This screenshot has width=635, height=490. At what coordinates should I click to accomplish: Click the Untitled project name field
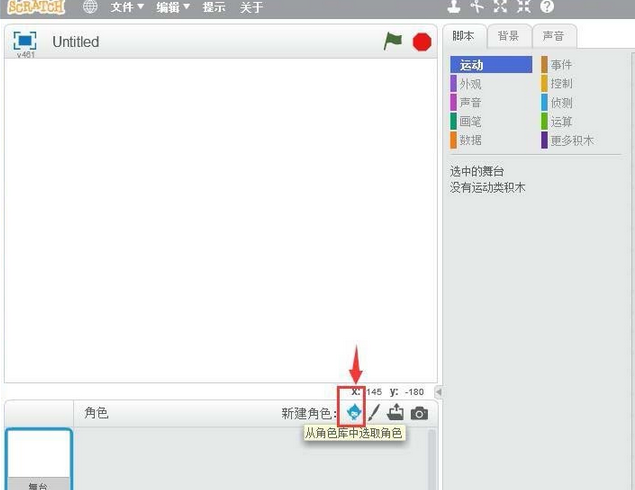point(76,42)
